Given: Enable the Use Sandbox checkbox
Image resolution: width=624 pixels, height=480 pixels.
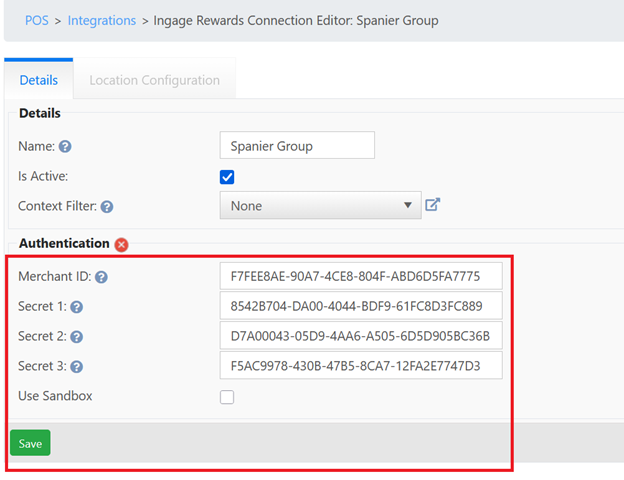Looking at the screenshot, I should [x=227, y=397].
